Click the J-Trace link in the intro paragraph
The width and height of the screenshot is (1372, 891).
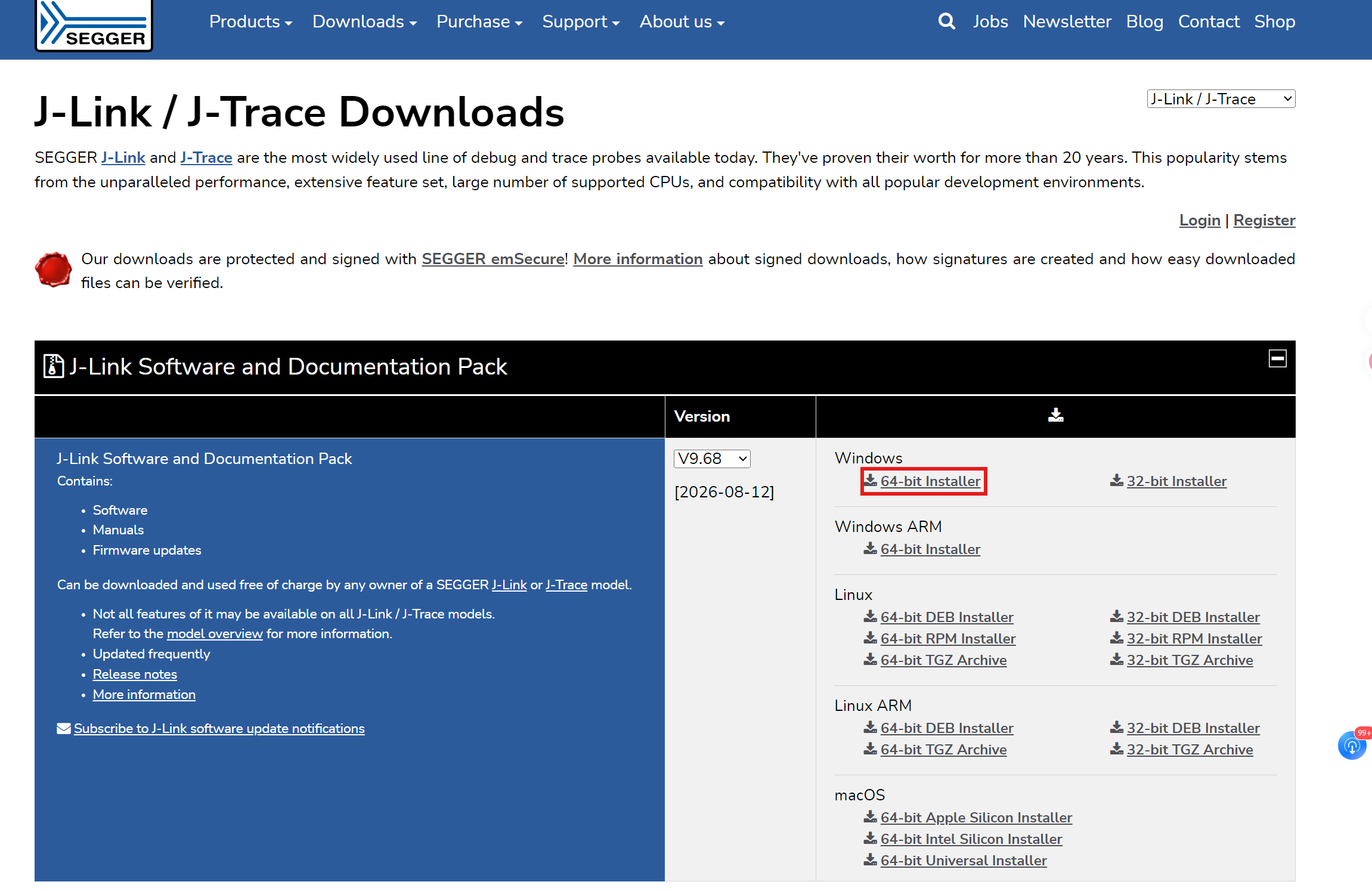pyautogui.click(x=206, y=157)
